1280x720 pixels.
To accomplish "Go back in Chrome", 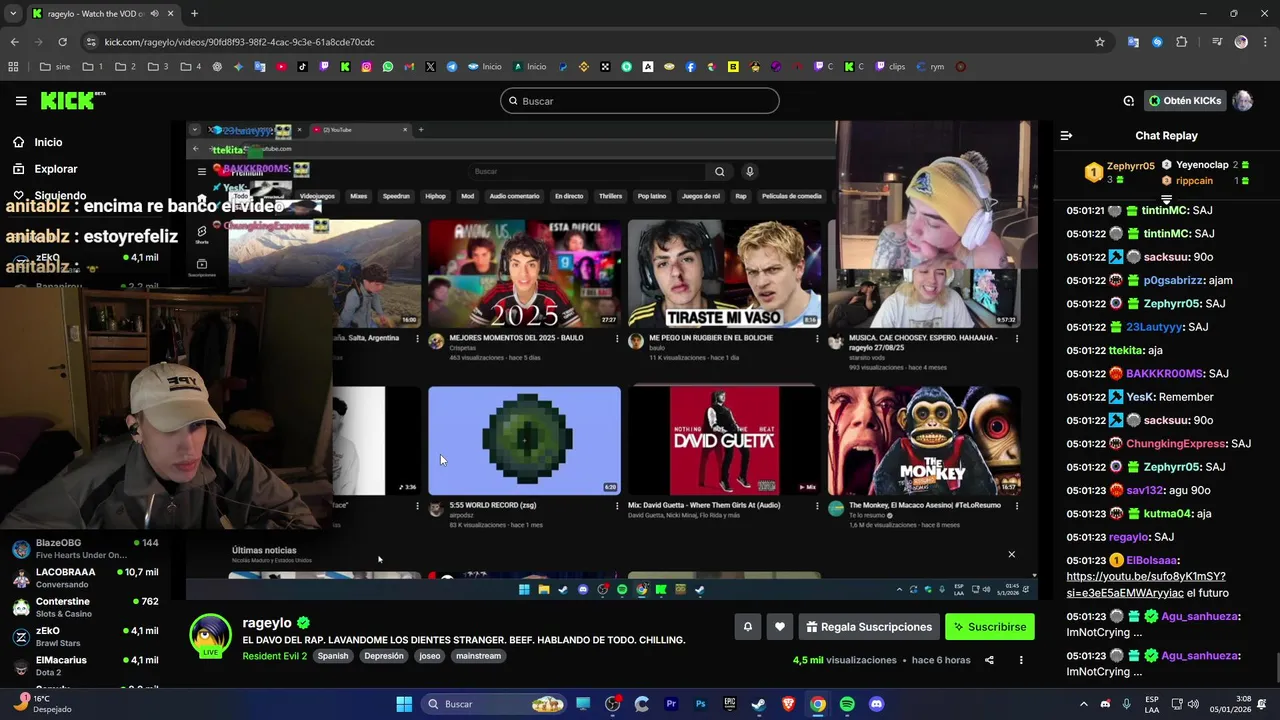I will point(14,42).
